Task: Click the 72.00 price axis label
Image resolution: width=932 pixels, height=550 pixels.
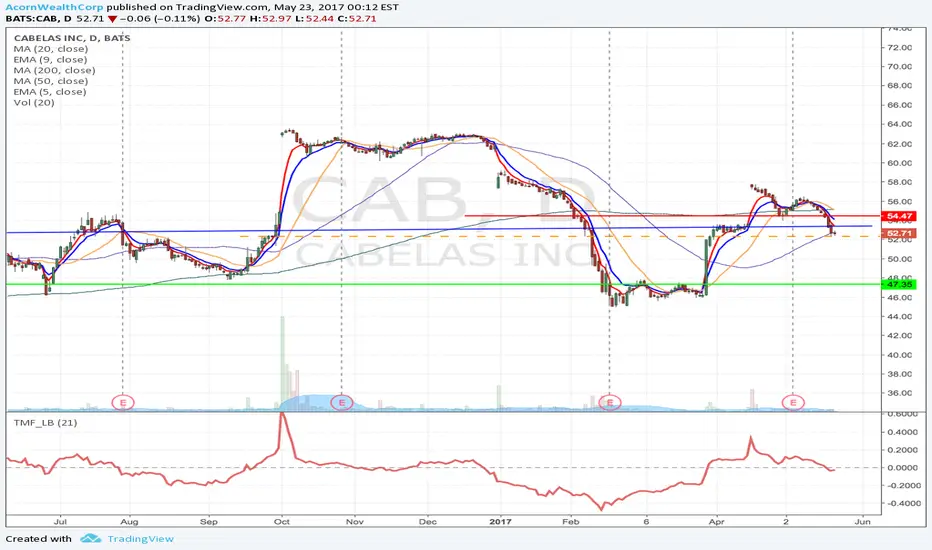Action: click(899, 48)
